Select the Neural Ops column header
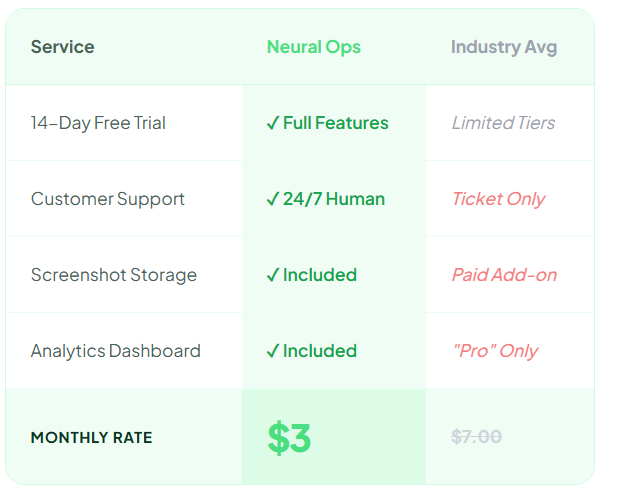Screen dimensions: 627x502 [313, 47]
